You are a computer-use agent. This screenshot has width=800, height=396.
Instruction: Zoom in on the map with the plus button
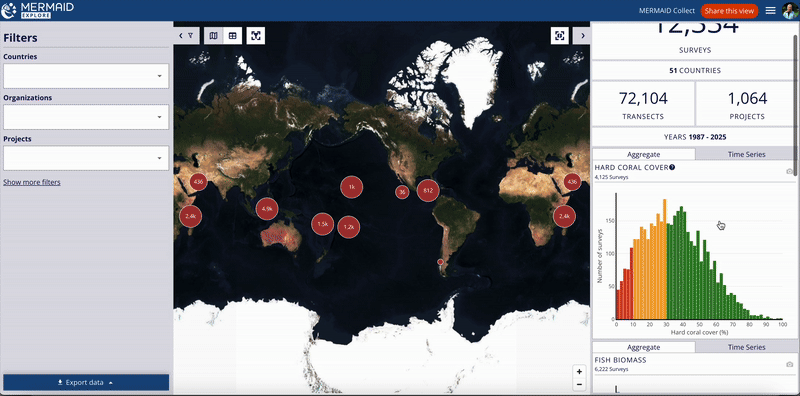coord(579,372)
